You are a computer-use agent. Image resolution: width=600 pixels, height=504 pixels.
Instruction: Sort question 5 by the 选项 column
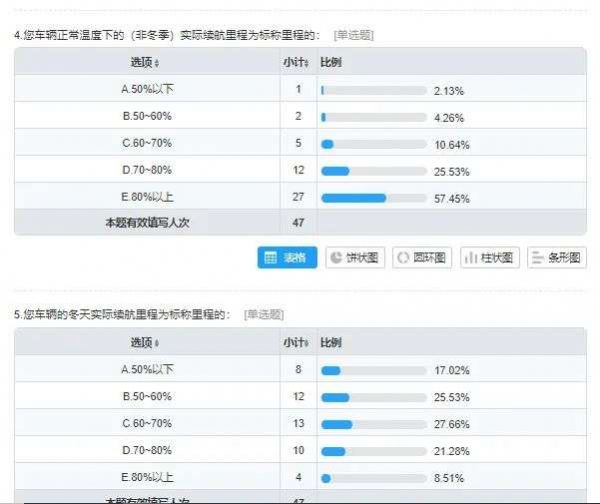[146, 343]
